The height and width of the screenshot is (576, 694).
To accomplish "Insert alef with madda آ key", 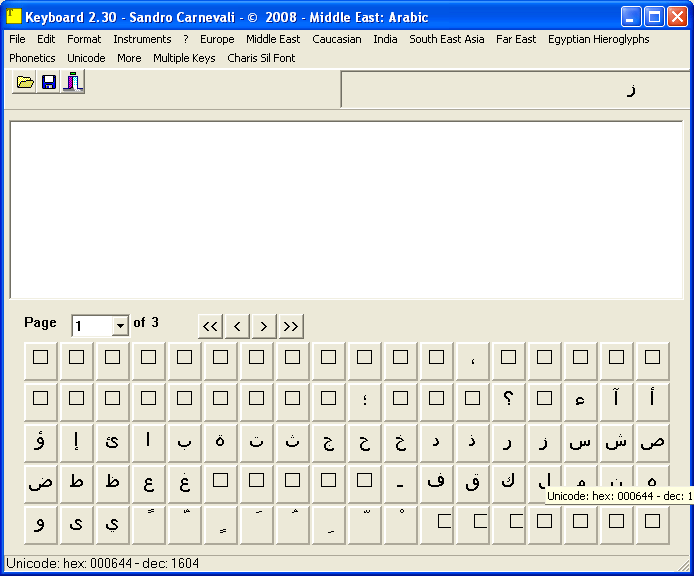I will (616, 402).
